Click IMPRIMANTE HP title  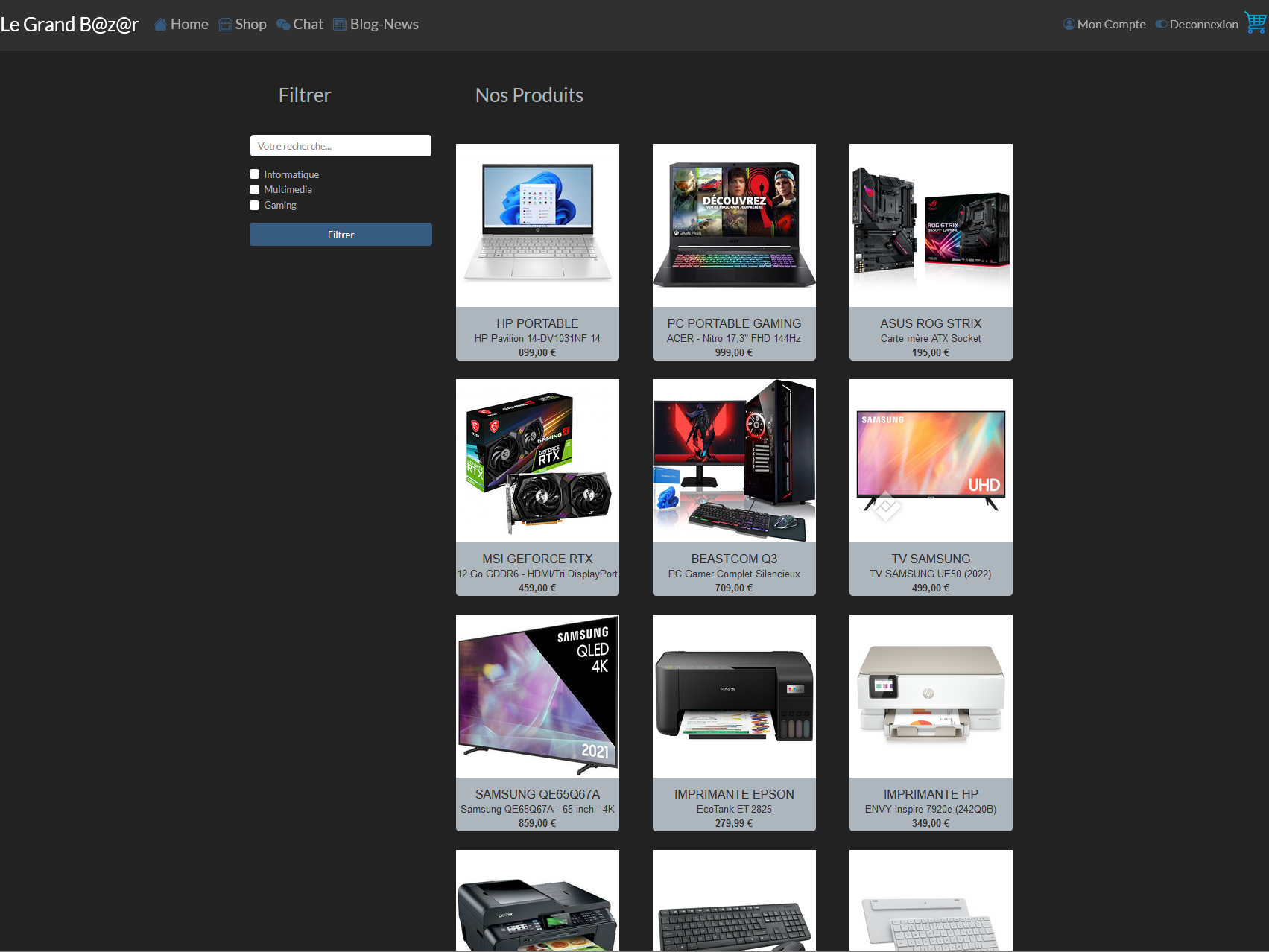pos(931,794)
